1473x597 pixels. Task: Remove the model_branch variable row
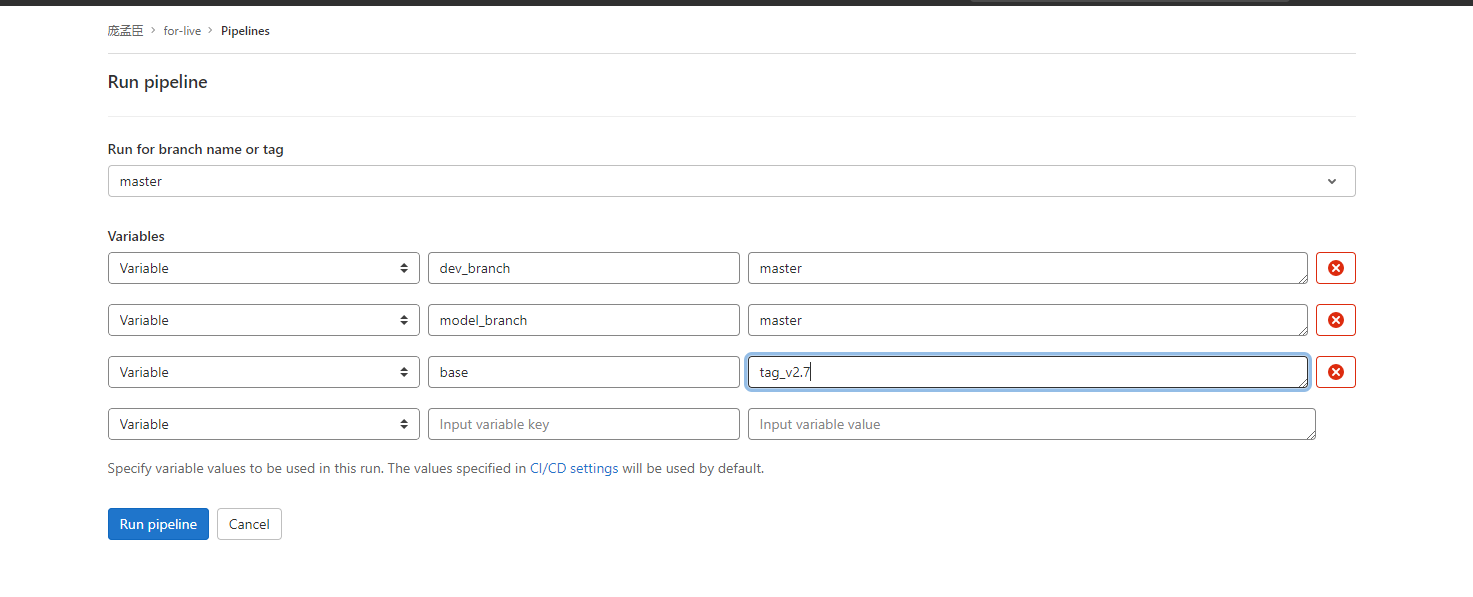pos(1335,320)
